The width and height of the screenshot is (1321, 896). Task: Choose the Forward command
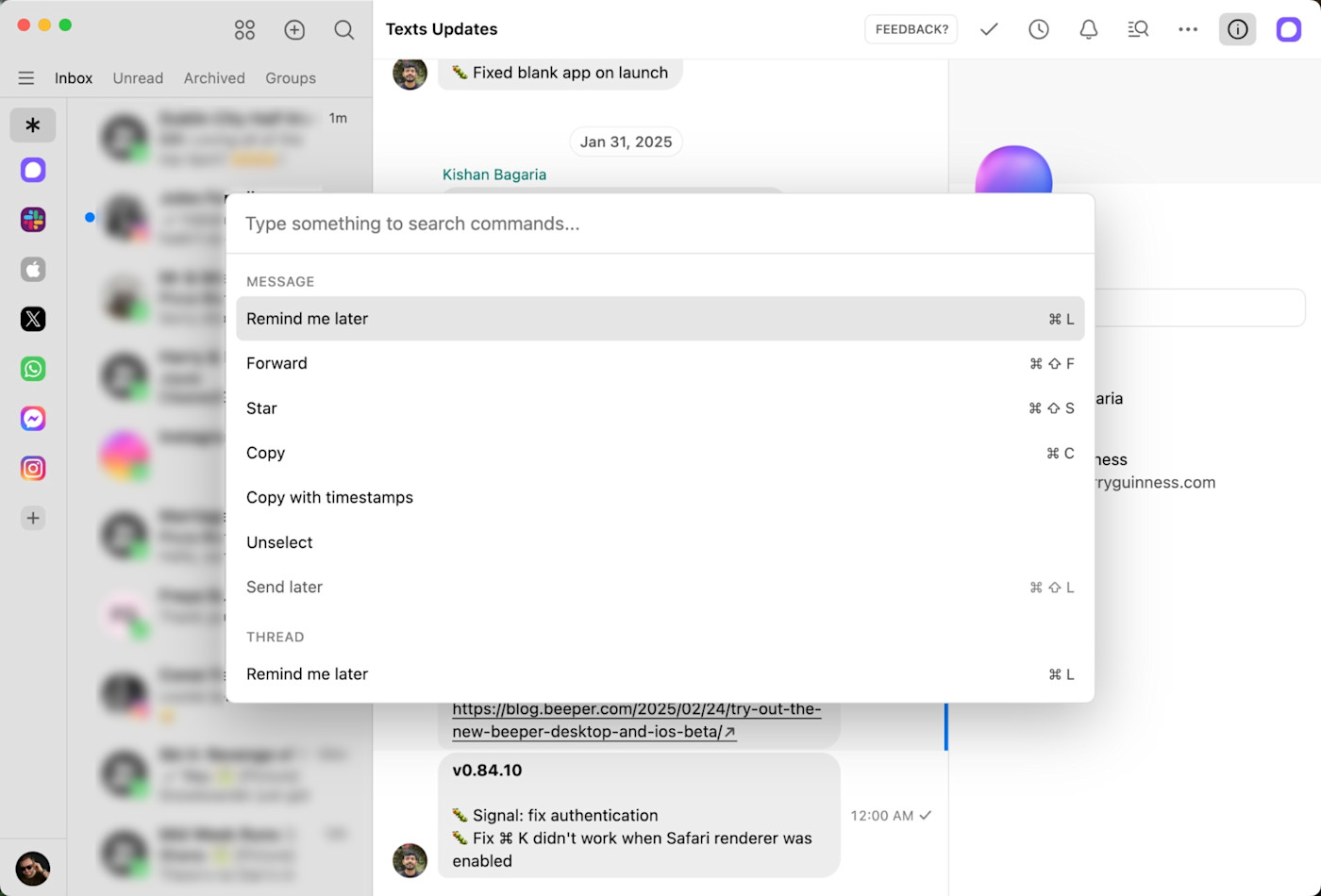(660, 363)
